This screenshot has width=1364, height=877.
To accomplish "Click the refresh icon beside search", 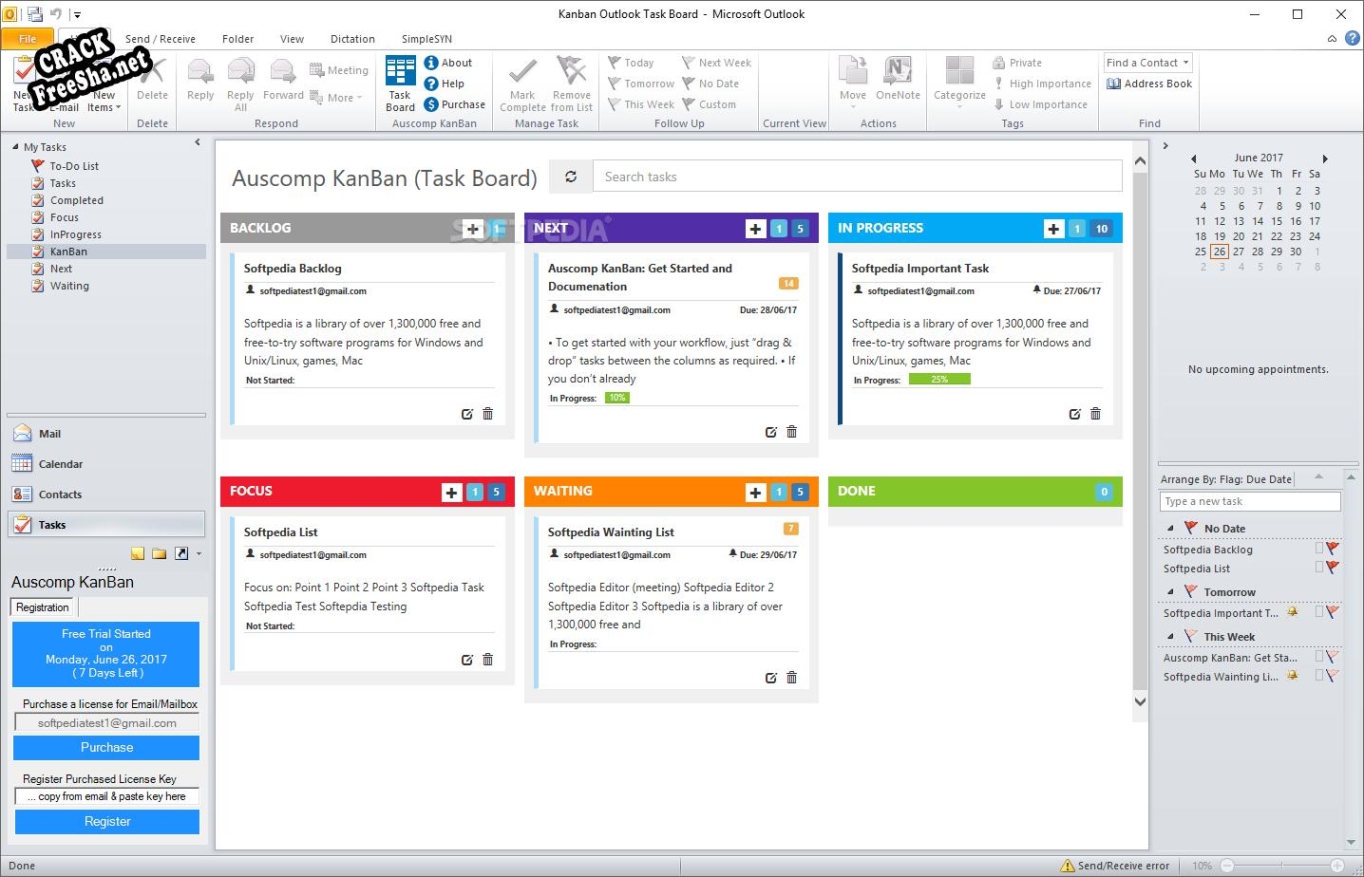I will click(571, 177).
